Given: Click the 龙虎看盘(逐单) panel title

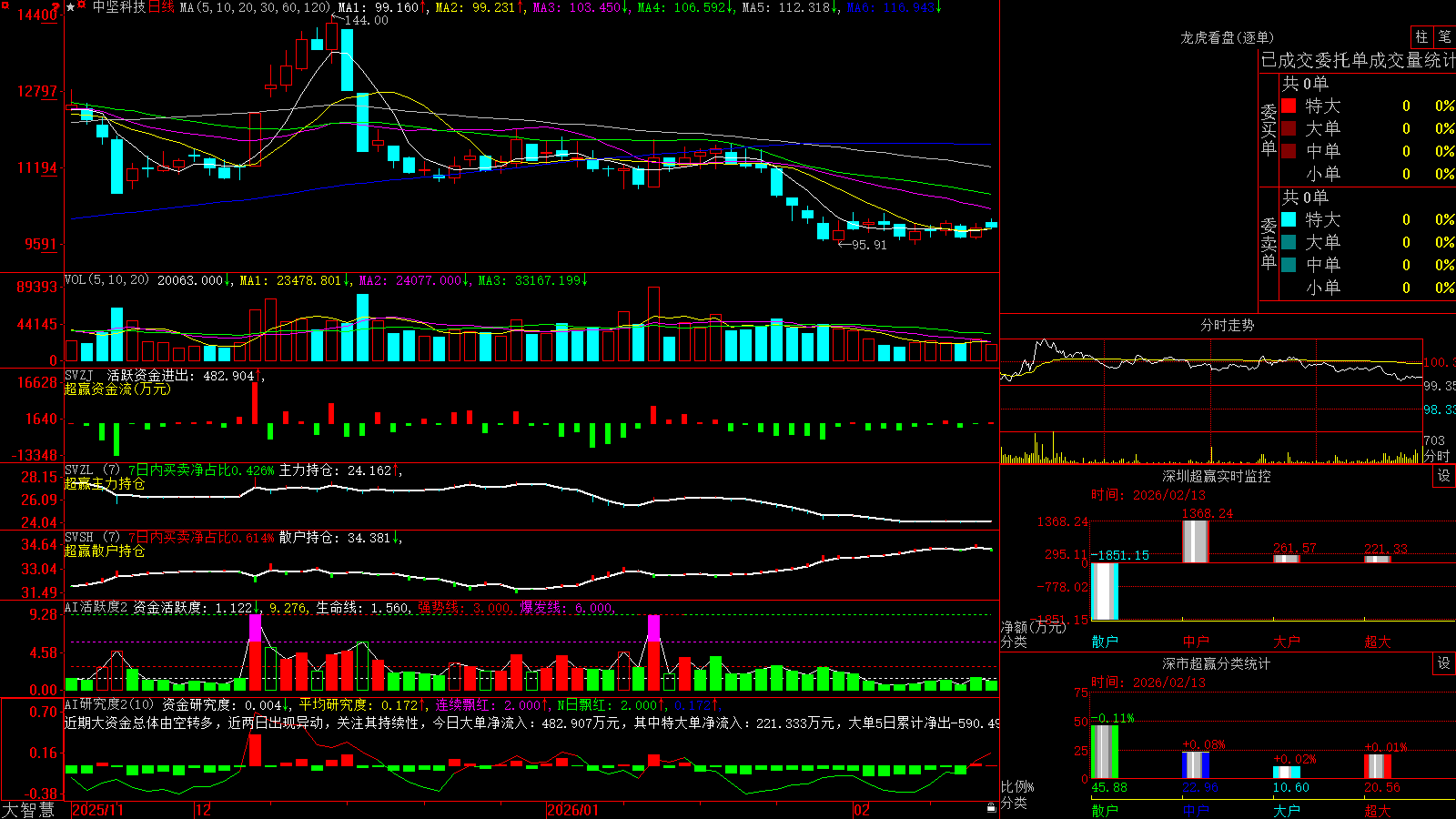Looking at the screenshot, I should pos(1227,37).
